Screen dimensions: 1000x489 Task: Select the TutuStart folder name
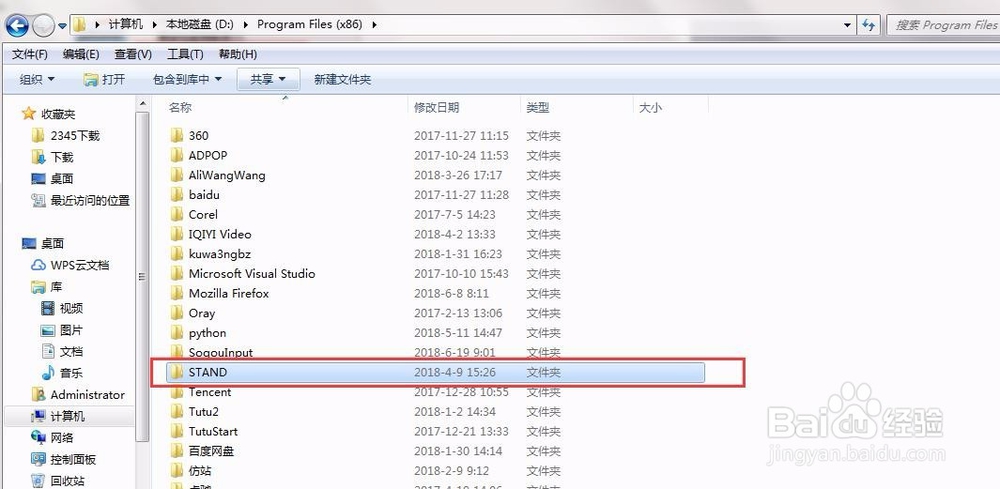pos(213,432)
